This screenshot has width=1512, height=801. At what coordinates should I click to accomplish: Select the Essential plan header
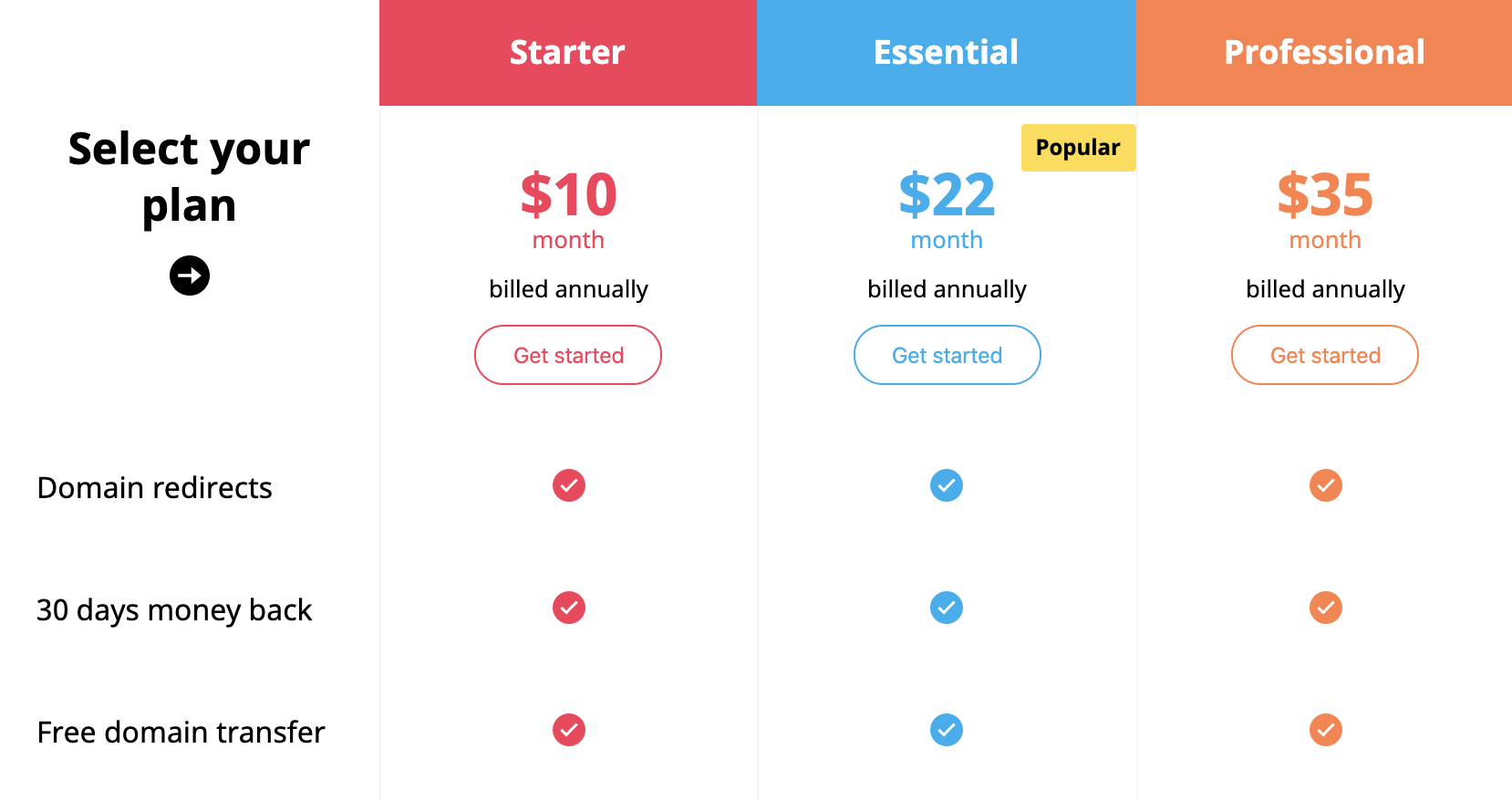tap(946, 53)
